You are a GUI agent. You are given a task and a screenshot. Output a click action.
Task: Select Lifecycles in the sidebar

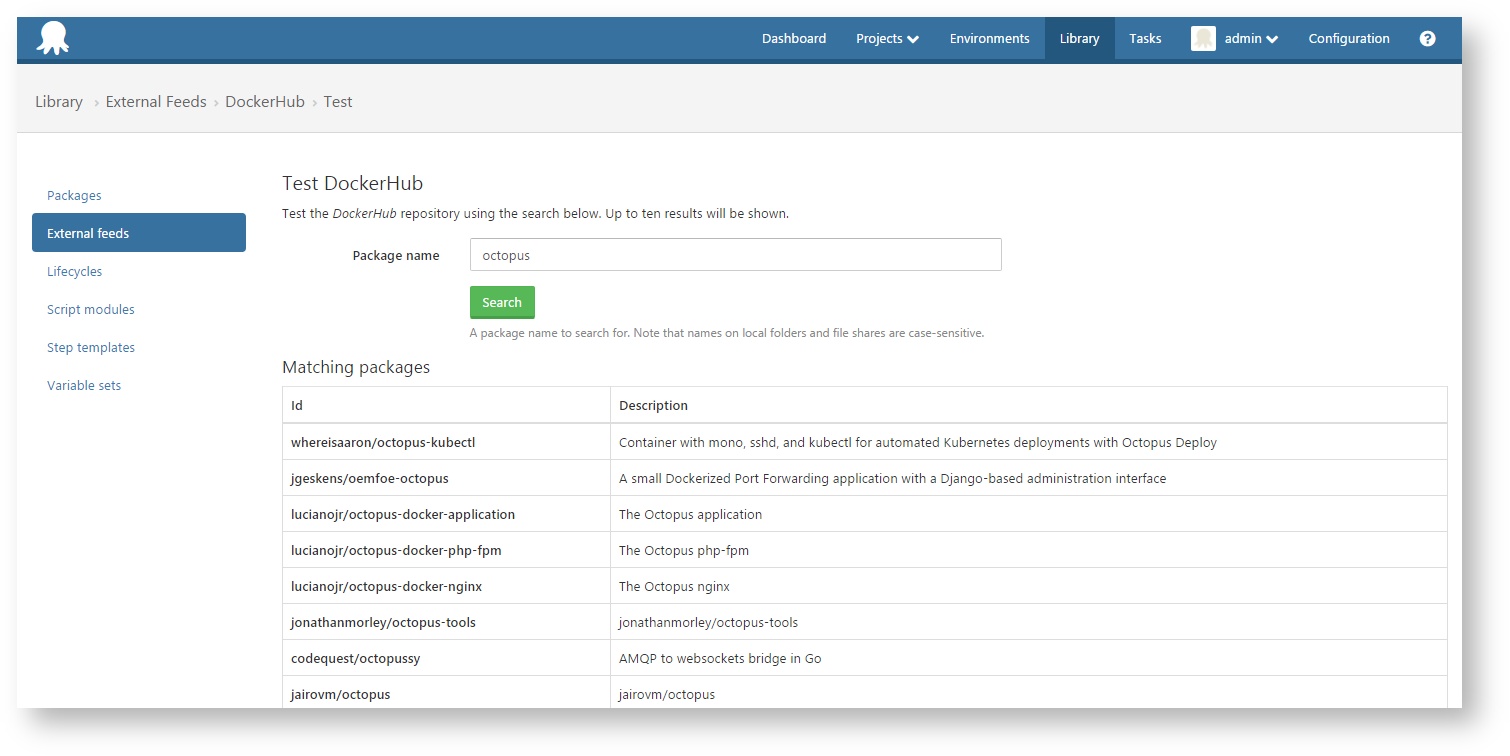(x=74, y=271)
